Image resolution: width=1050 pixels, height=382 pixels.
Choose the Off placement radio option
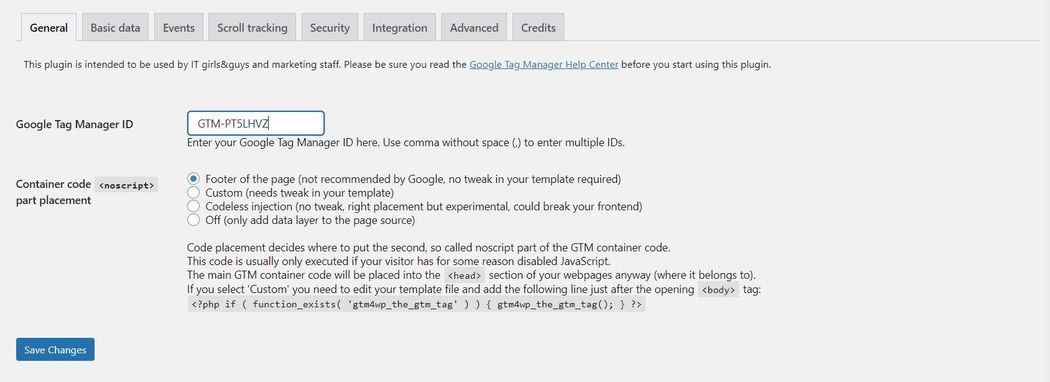(x=194, y=219)
